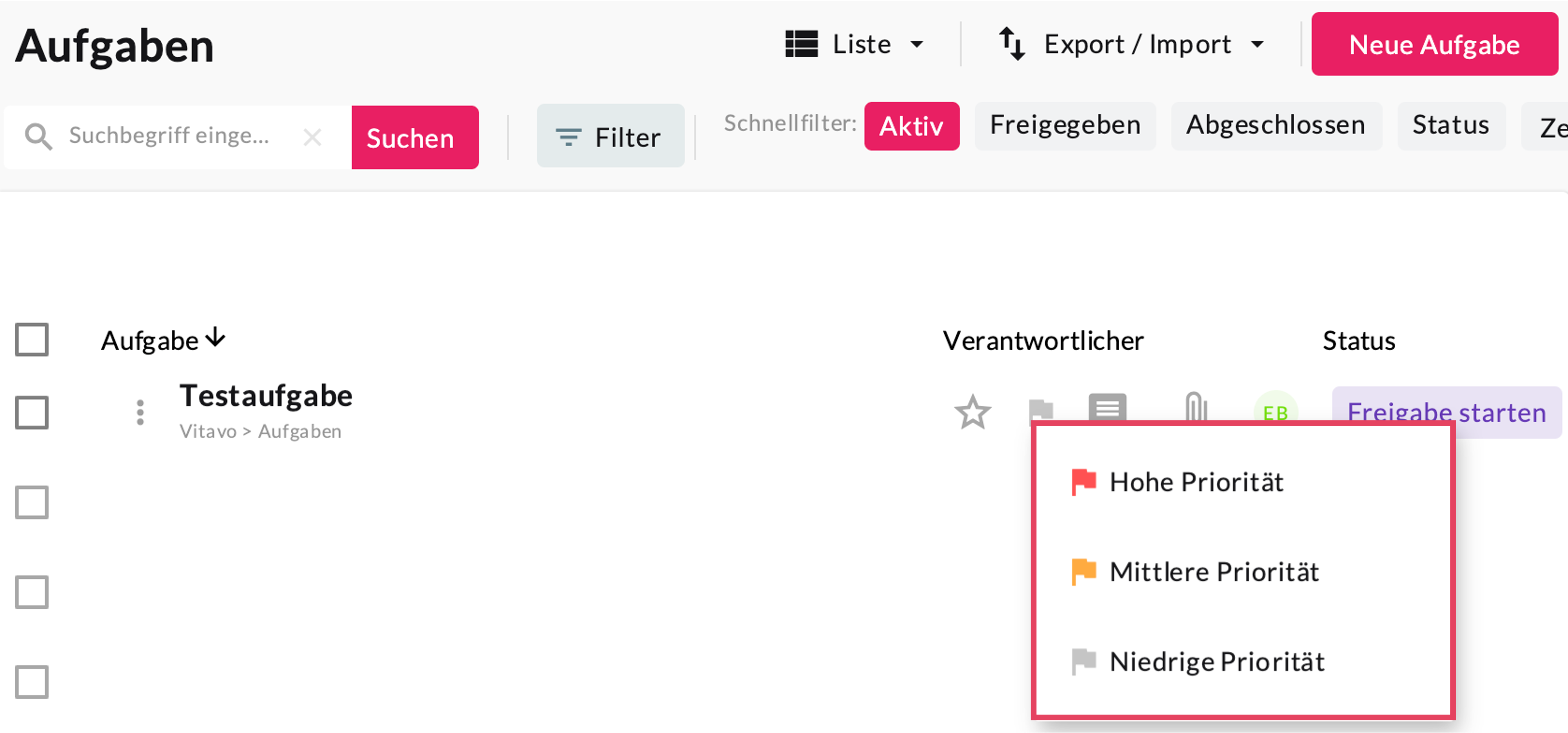Star the Testaufgabe task as favorite
This screenshot has height=733, width=1568.
point(972,413)
